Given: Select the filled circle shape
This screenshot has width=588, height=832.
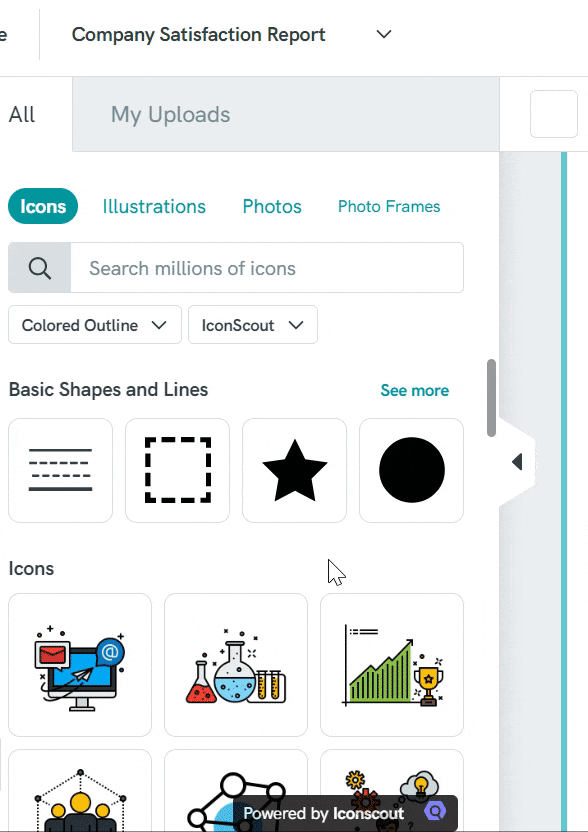Looking at the screenshot, I should (x=411, y=470).
